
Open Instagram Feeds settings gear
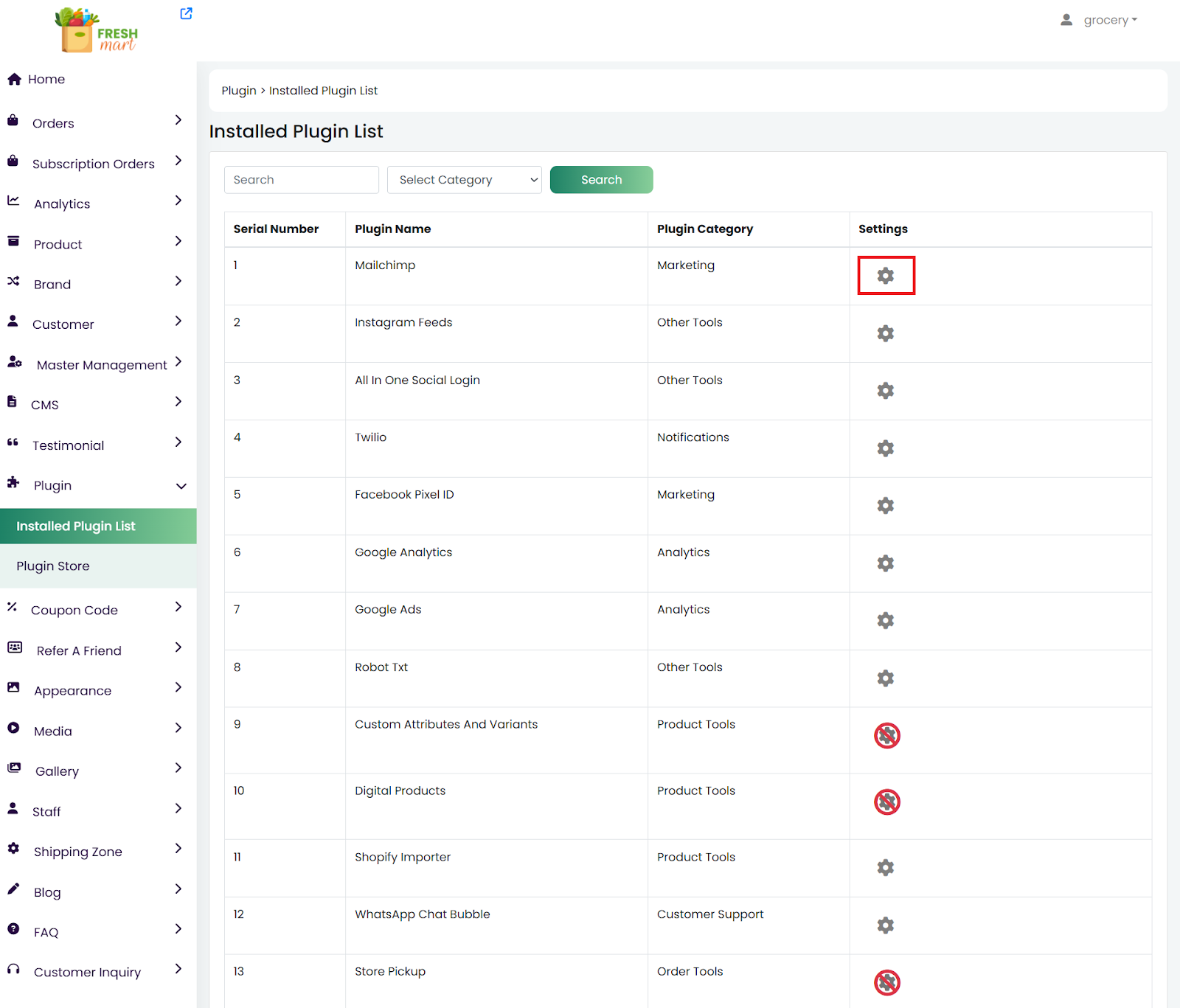[x=885, y=333]
